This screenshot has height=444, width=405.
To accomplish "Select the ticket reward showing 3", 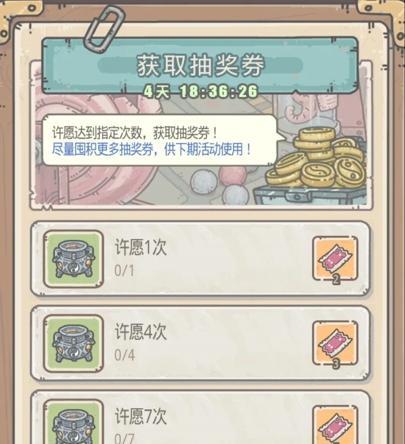I will [335, 343].
